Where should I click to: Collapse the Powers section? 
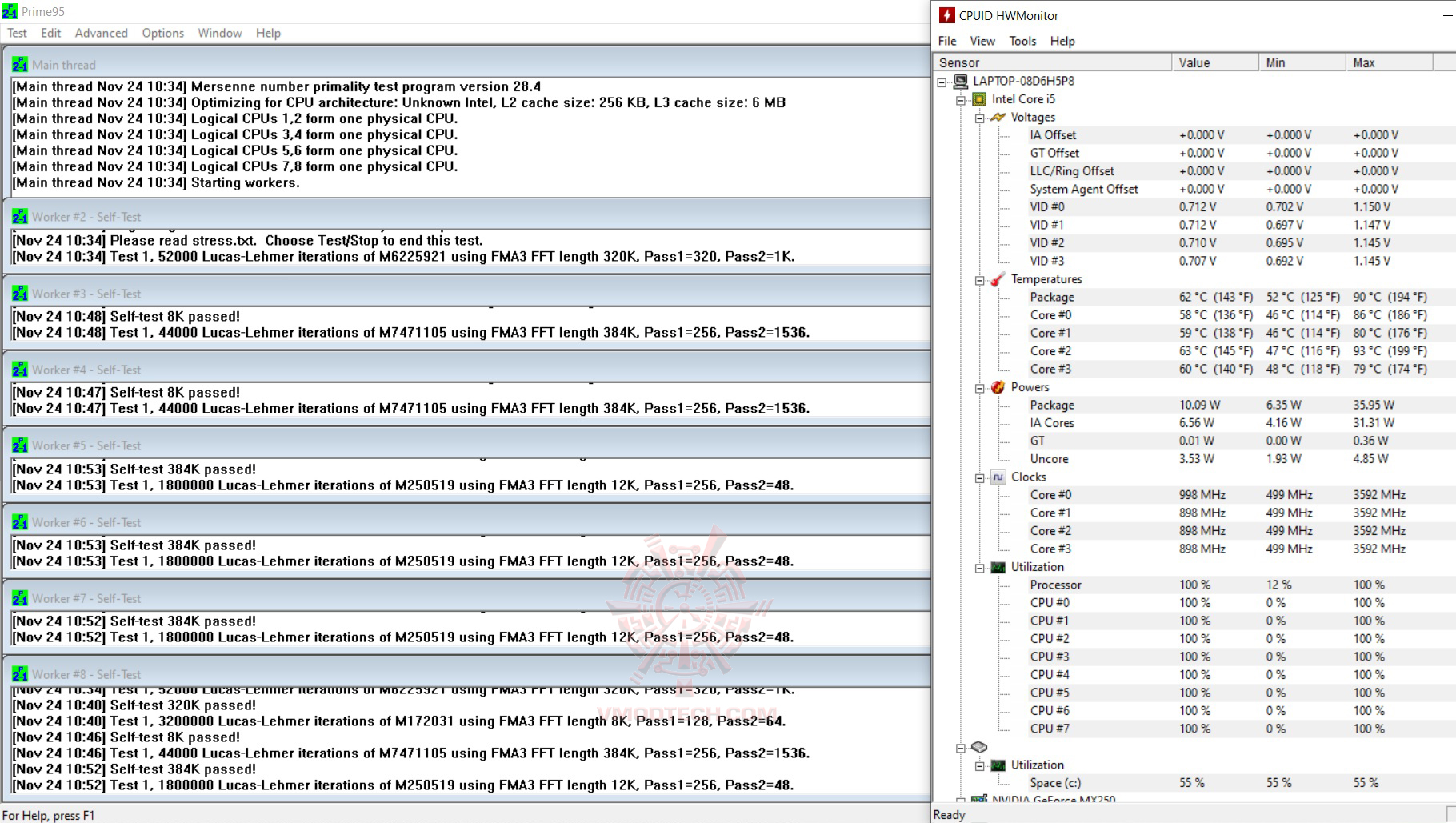click(979, 388)
